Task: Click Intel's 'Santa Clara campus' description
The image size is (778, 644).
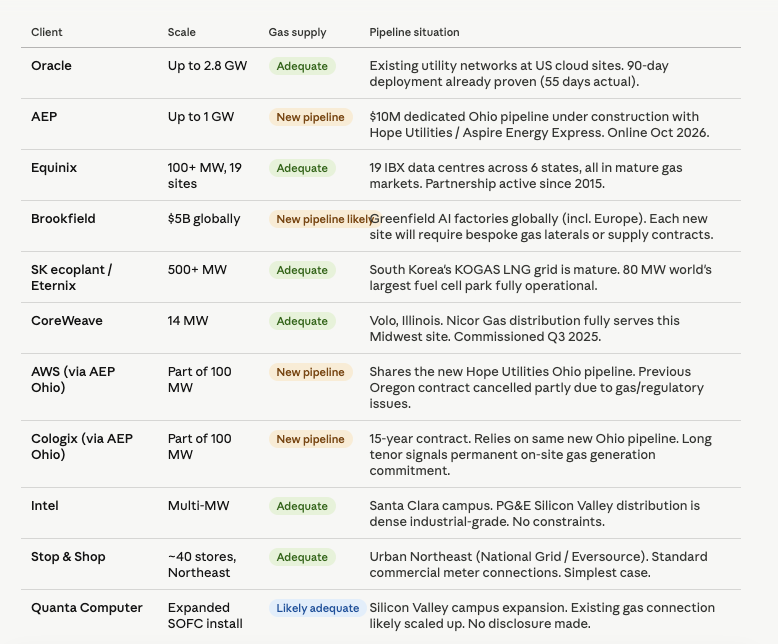Action: tap(535, 514)
